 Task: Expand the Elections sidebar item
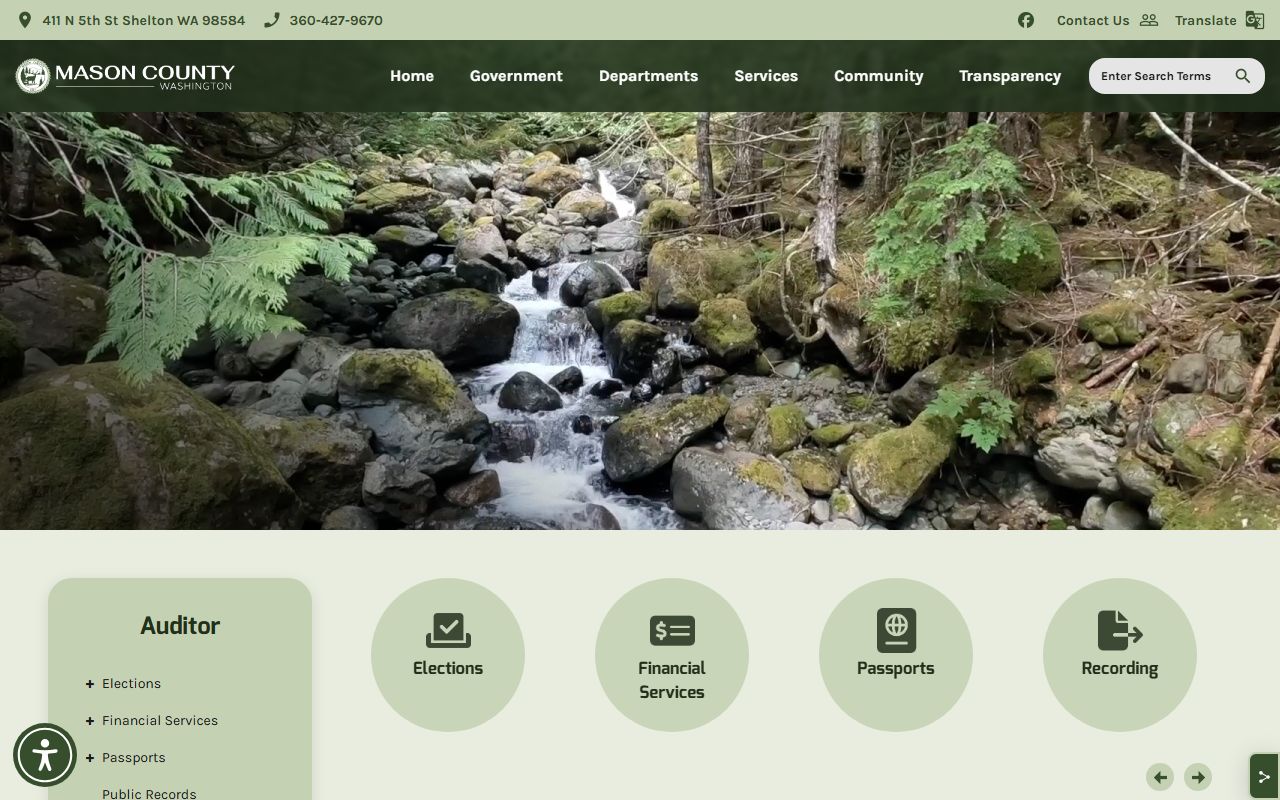click(x=90, y=684)
